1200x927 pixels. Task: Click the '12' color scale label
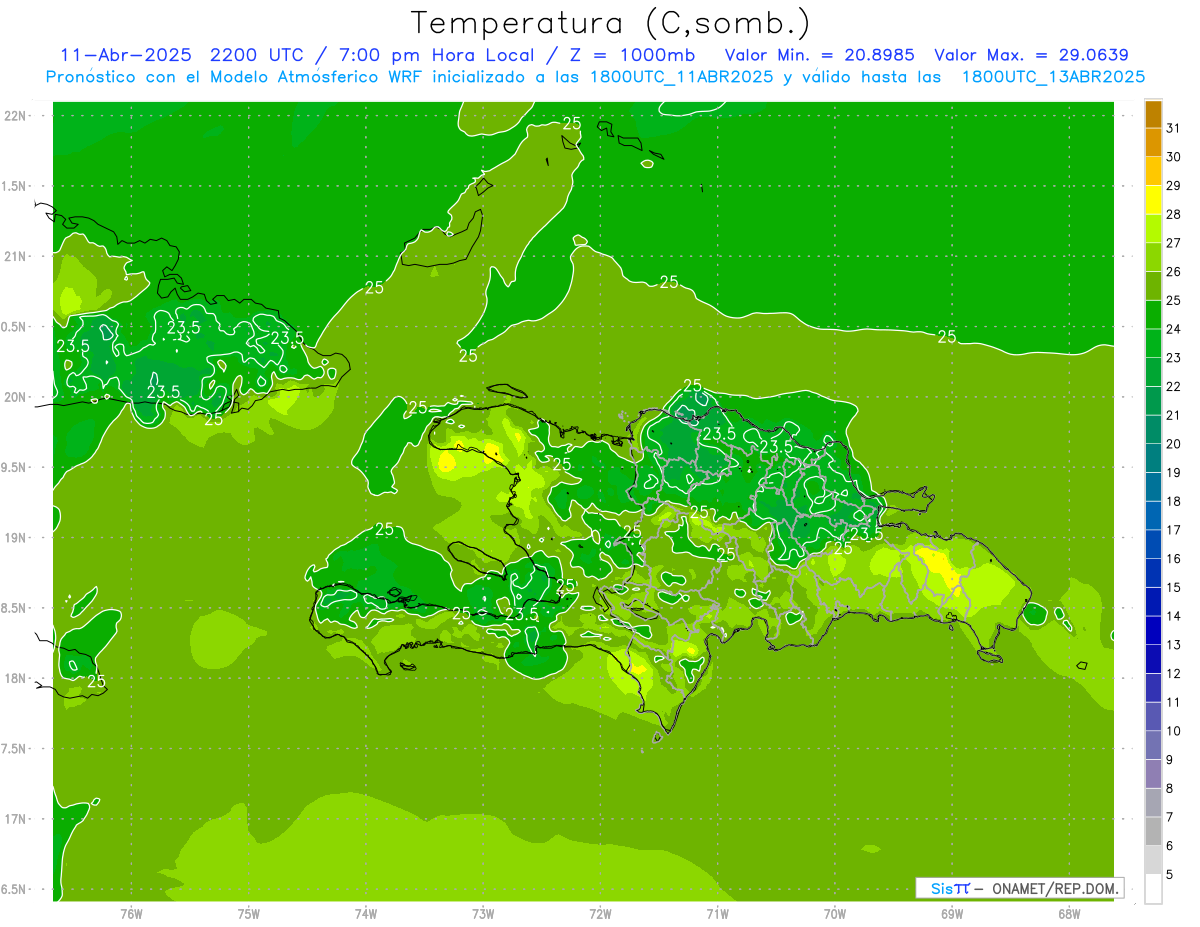pos(1173,673)
